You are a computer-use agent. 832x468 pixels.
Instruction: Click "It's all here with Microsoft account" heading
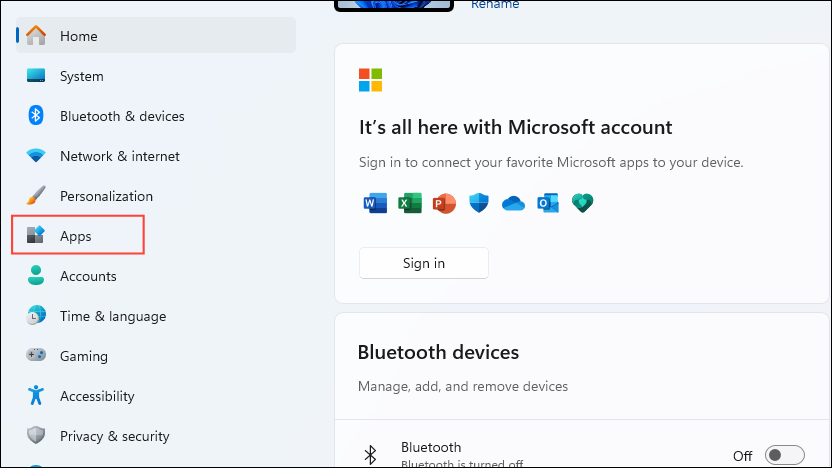[x=515, y=127]
